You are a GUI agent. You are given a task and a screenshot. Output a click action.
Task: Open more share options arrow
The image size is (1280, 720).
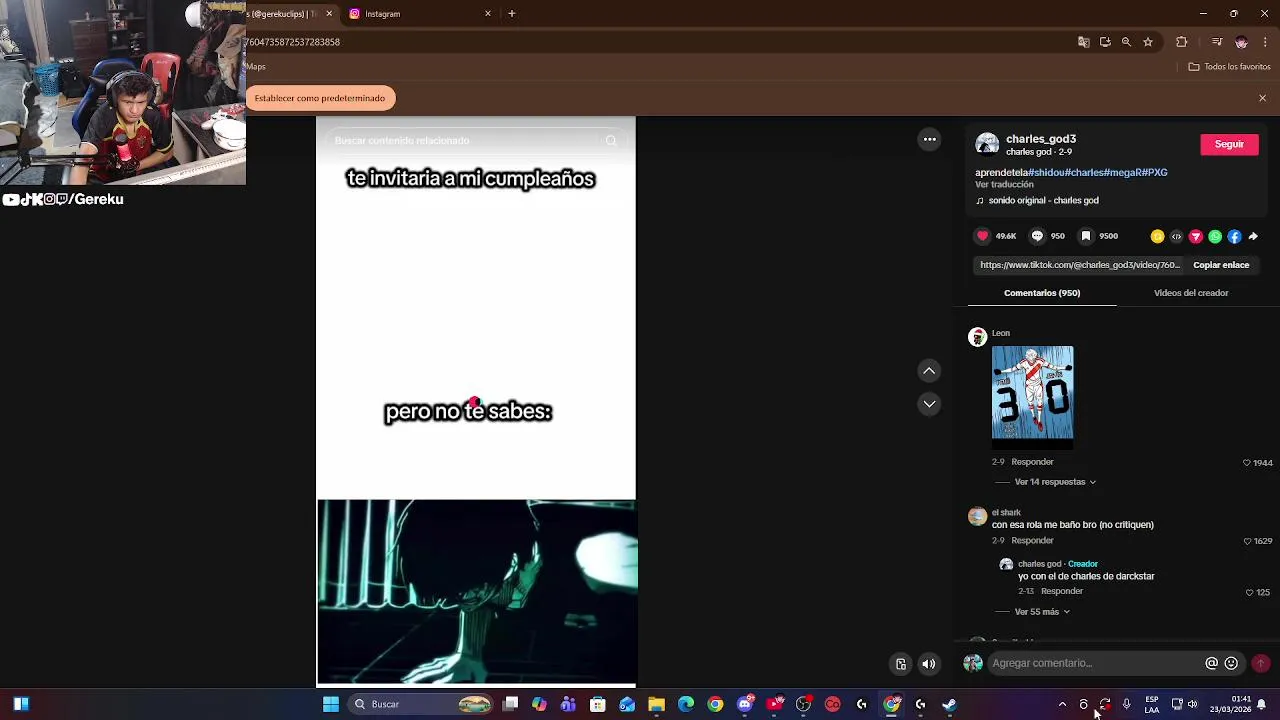1253,237
